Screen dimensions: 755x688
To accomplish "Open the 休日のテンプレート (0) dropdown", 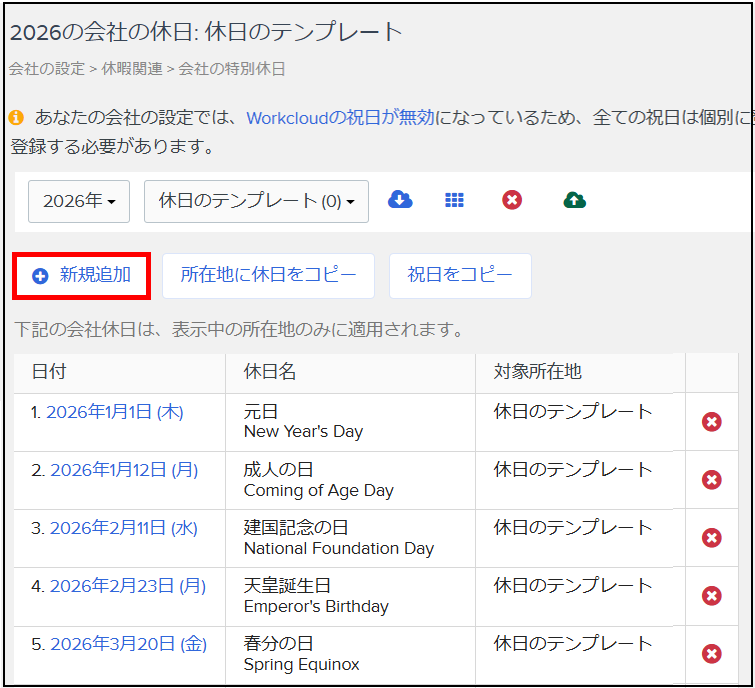I will (256, 201).
